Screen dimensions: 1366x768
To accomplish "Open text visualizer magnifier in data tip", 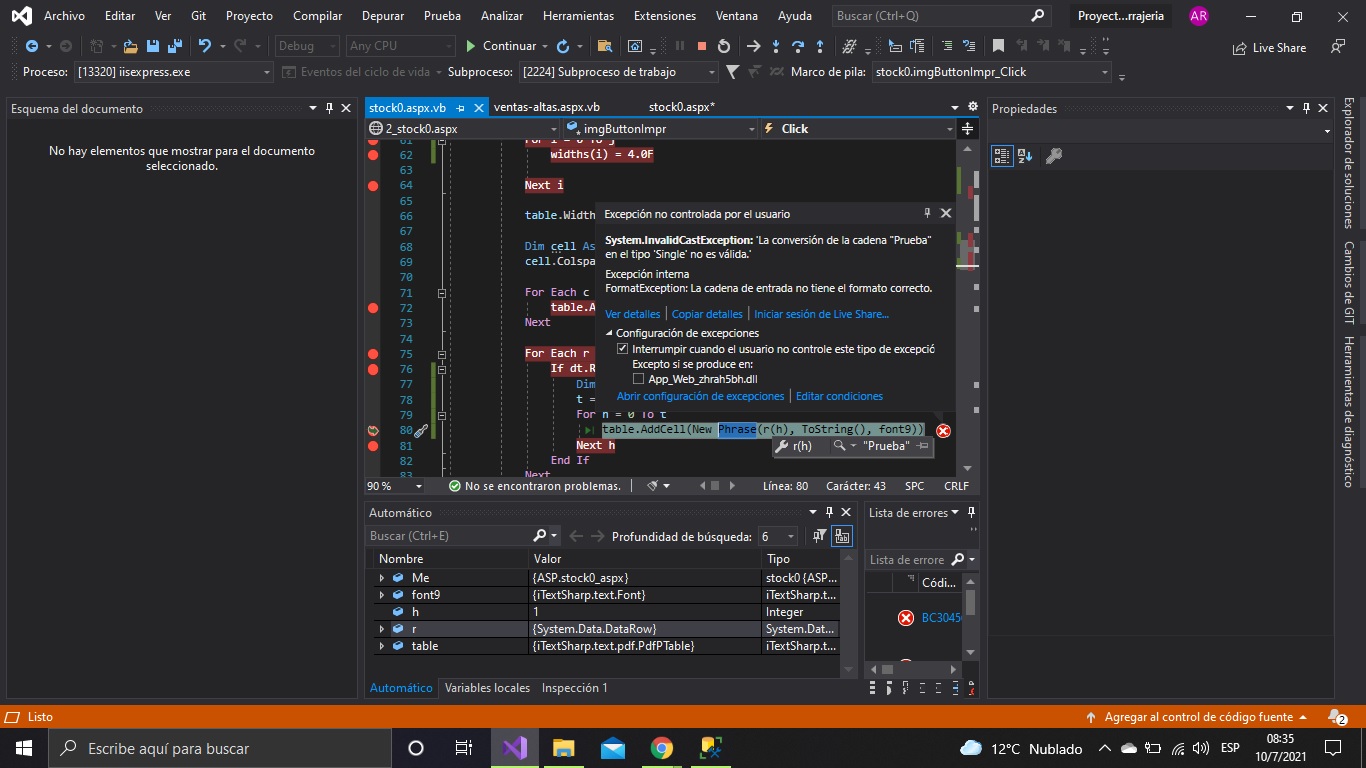I will coord(840,446).
